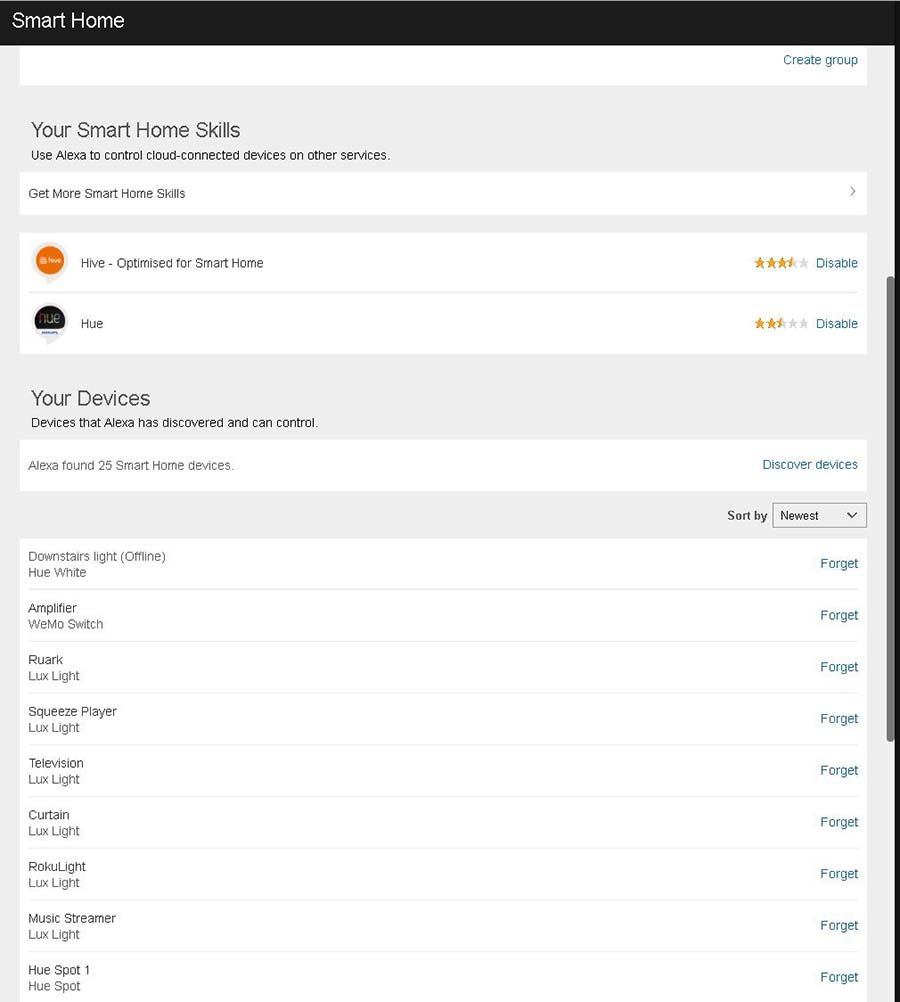Forget the Downstairs light device
Image resolution: width=900 pixels, height=1002 pixels.
(x=839, y=563)
